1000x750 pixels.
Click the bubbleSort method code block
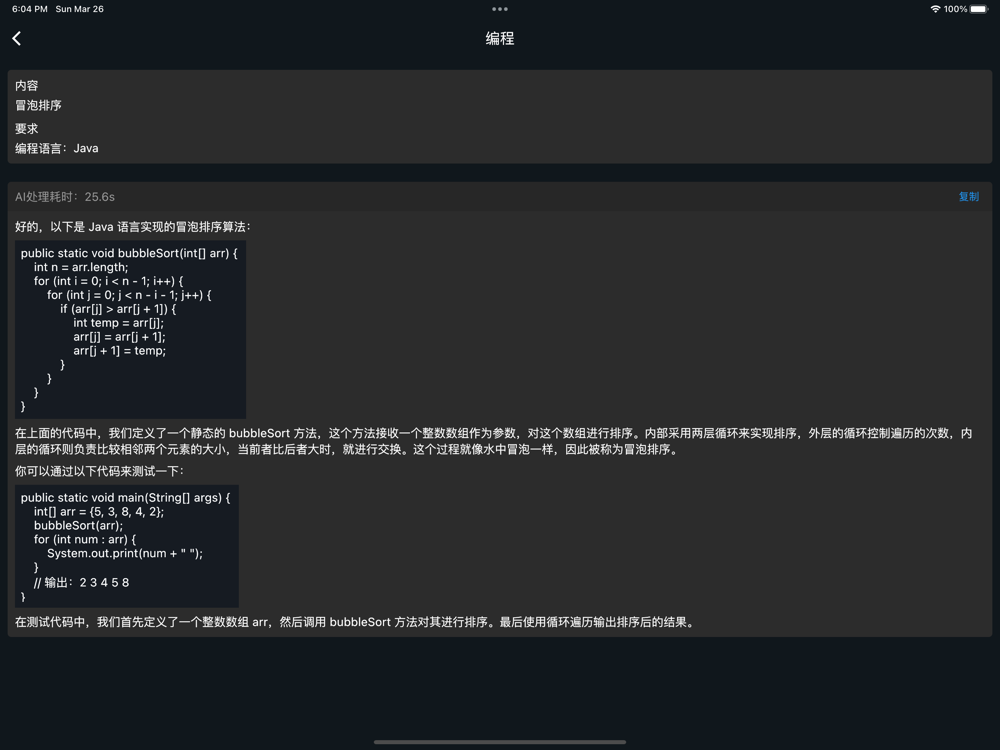click(x=130, y=329)
